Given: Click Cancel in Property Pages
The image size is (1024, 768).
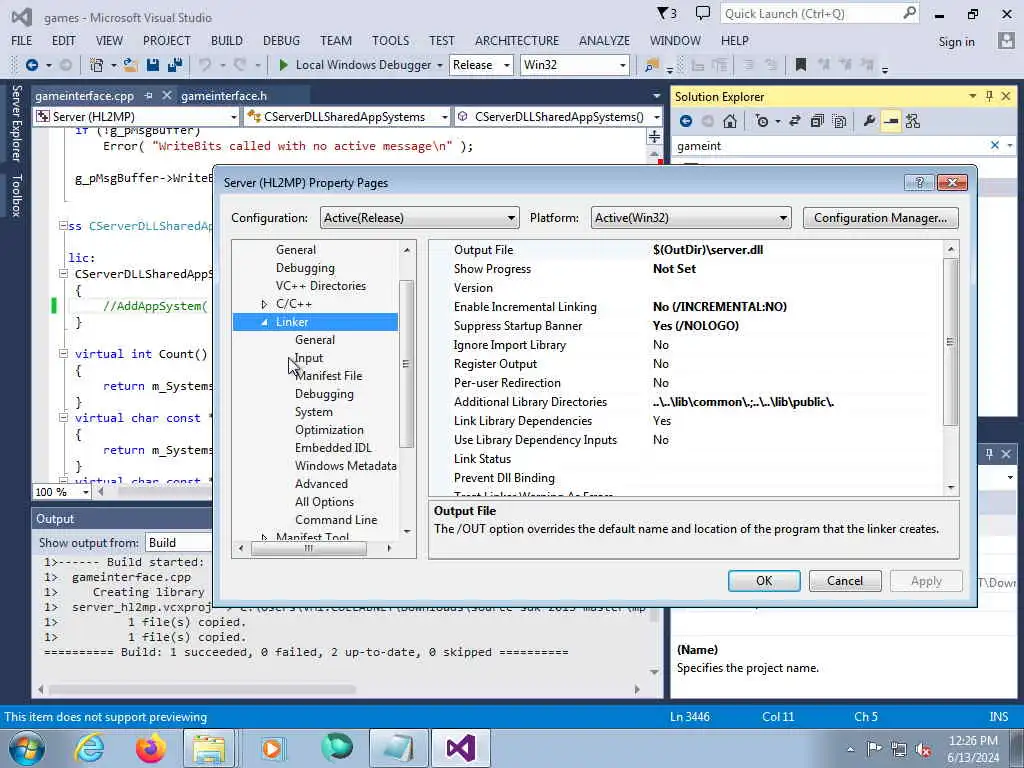Looking at the screenshot, I should pyautogui.click(x=844, y=581).
